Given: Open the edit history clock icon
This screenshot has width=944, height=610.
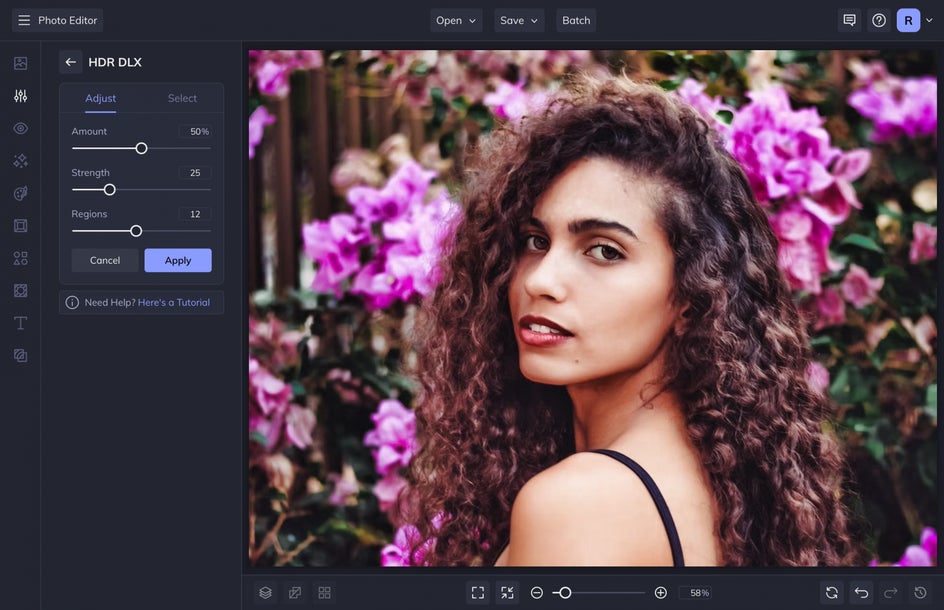Looking at the screenshot, I should pyautogui.click(x=921, y=593).
